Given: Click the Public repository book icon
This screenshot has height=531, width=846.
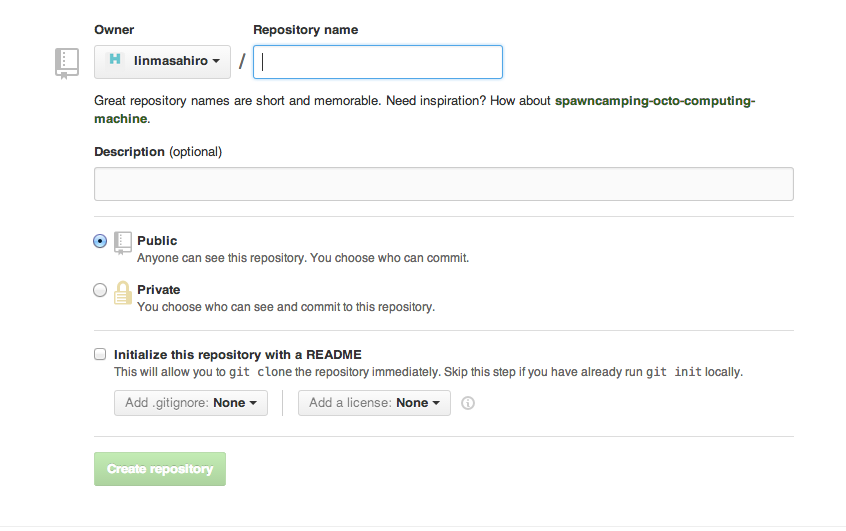Looking at the screenshot, I should 123,241.
